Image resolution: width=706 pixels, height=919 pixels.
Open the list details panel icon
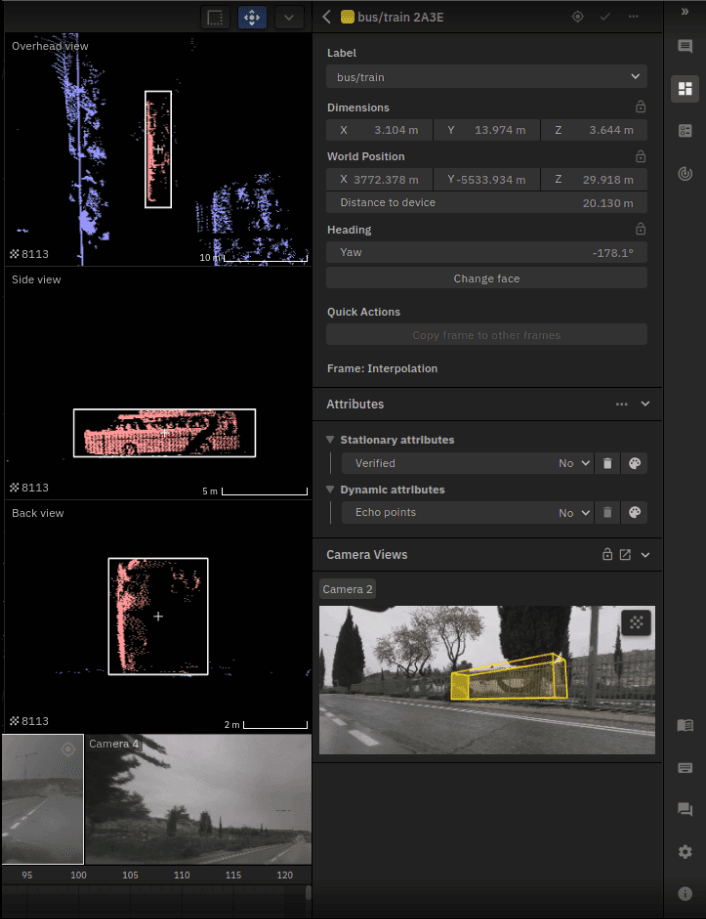coord(685,131)
